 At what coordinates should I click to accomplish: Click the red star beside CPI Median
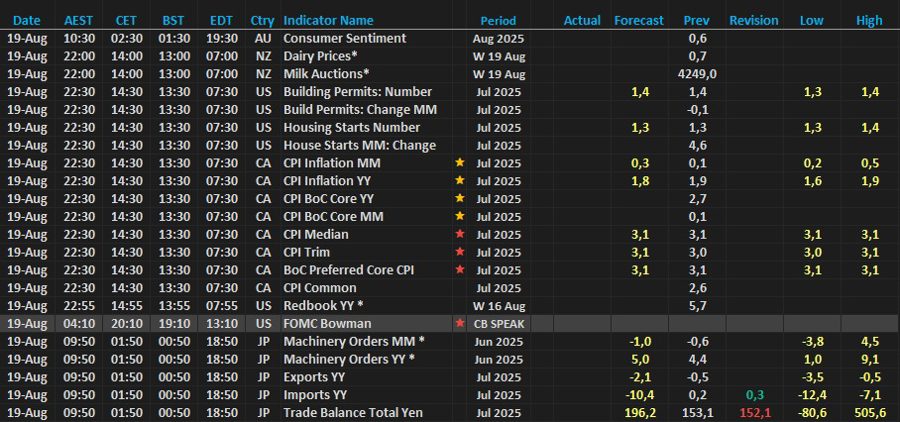[x=460, y=235]
